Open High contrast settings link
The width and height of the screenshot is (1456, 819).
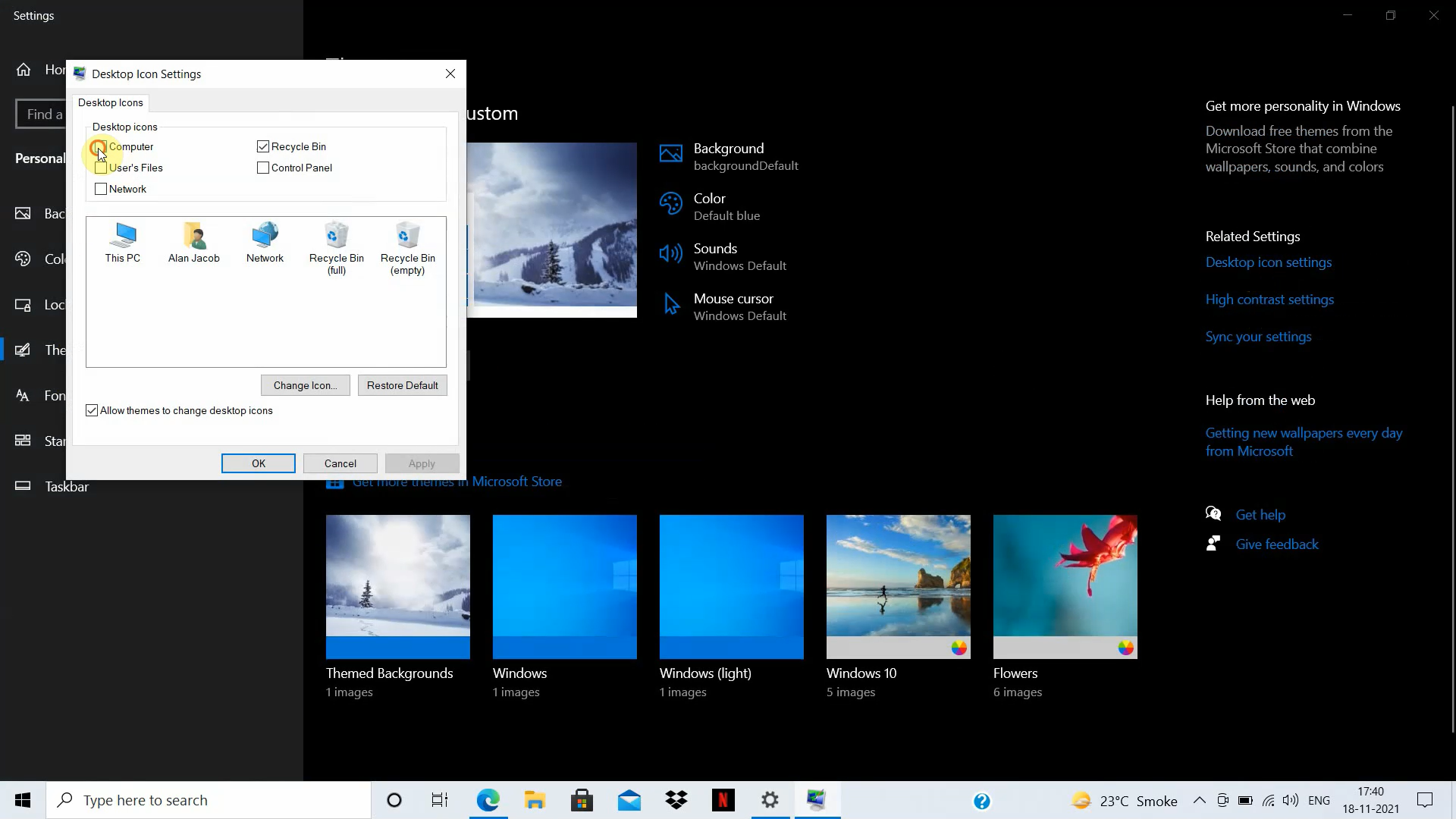point(1269,299)
